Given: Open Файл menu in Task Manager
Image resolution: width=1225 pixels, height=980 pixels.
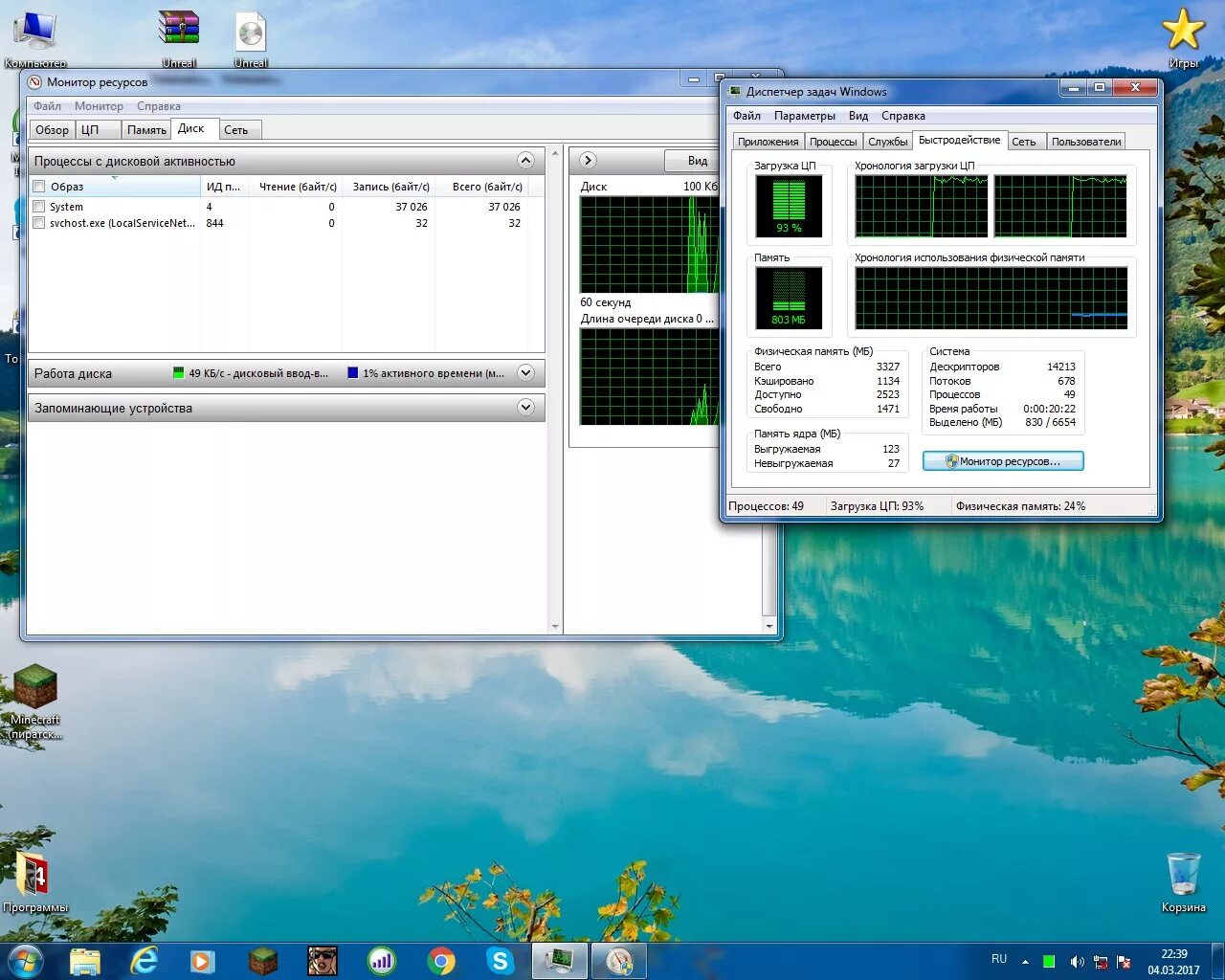Looking at the screenshot, I should [x=747, y=116].
